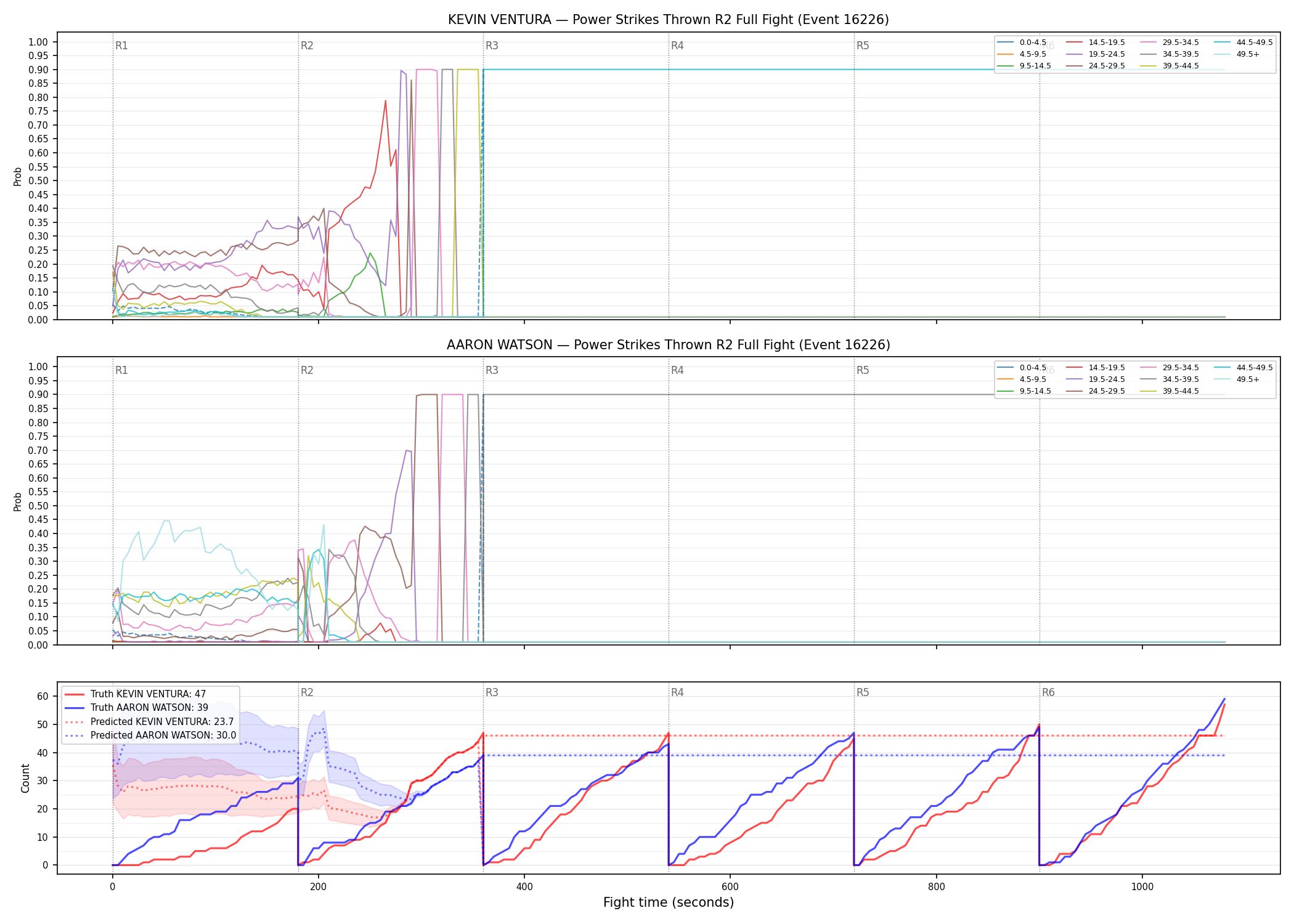Image resolution: width=1294 pixels, height=924 pixels.
Task: Click the R4 round marker in Aaron Watson chart
Action: 677,370
